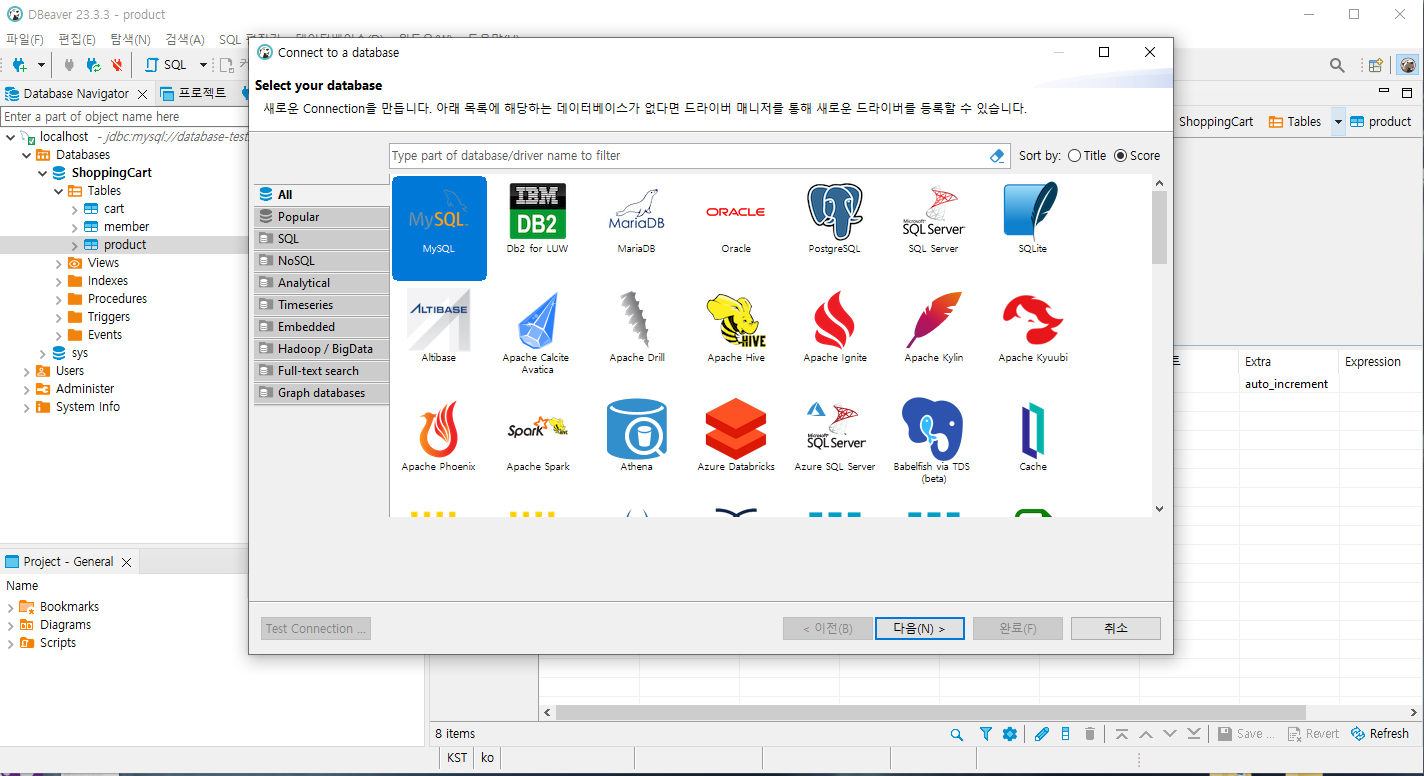Image resolution: width=1424 pixels, height=776 pixels.
Task: Show the Analytical driver category
Action: [x=321, y=283]
